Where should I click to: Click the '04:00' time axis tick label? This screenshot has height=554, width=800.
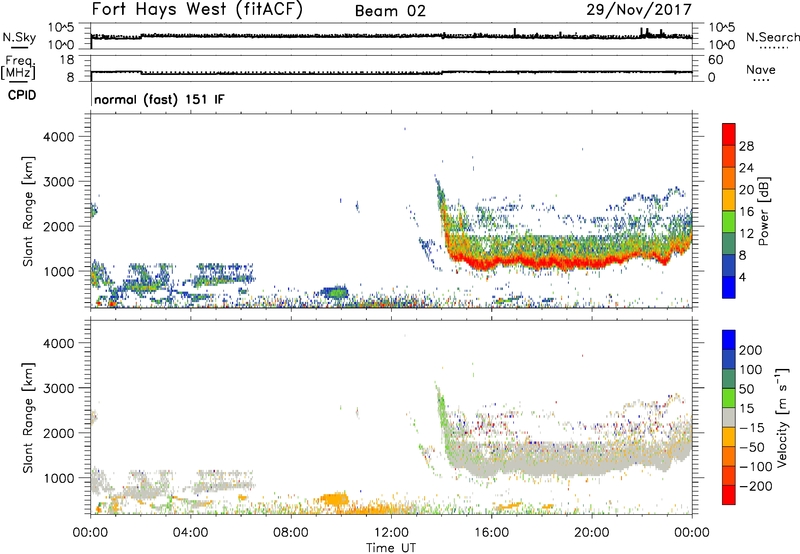[190, 533]
